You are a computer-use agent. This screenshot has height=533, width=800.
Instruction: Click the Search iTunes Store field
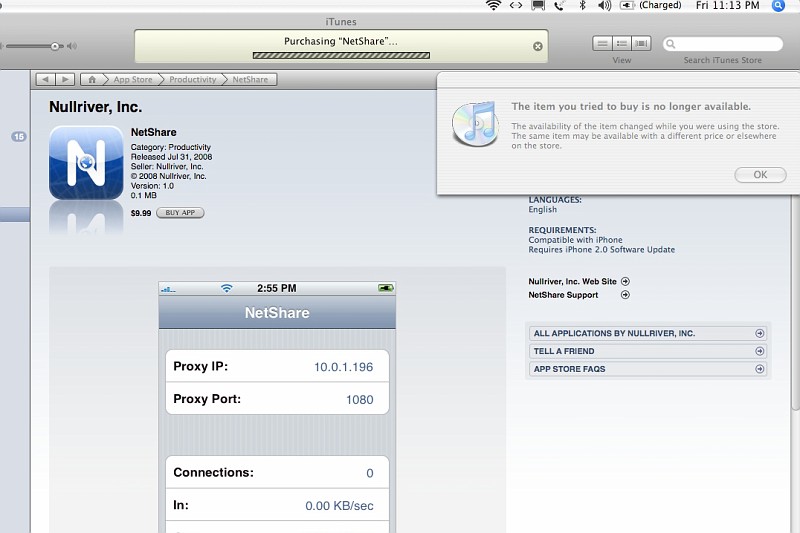723,44
